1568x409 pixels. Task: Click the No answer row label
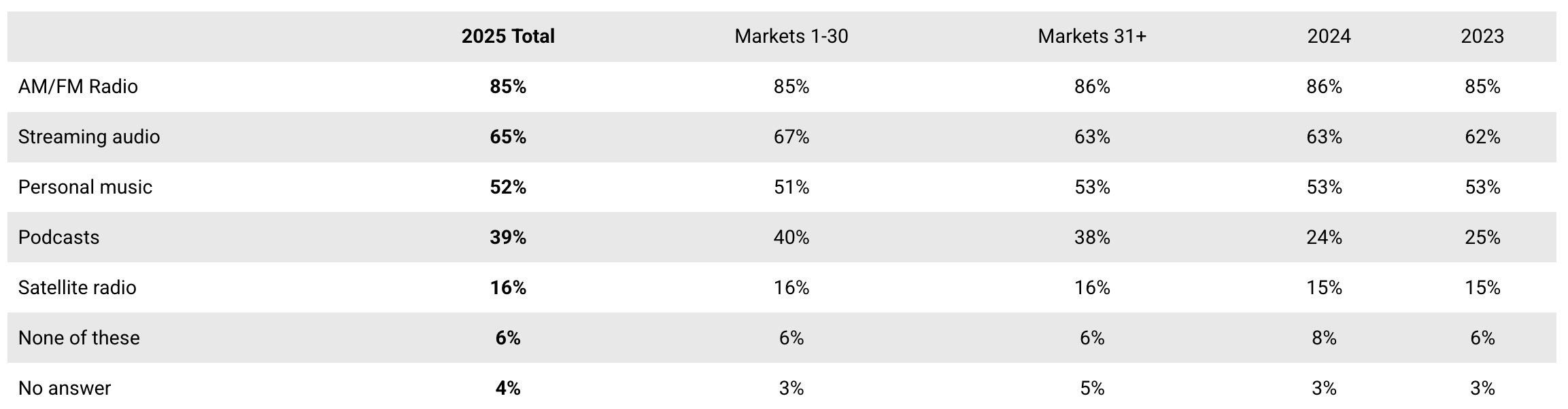click(65, 388)
